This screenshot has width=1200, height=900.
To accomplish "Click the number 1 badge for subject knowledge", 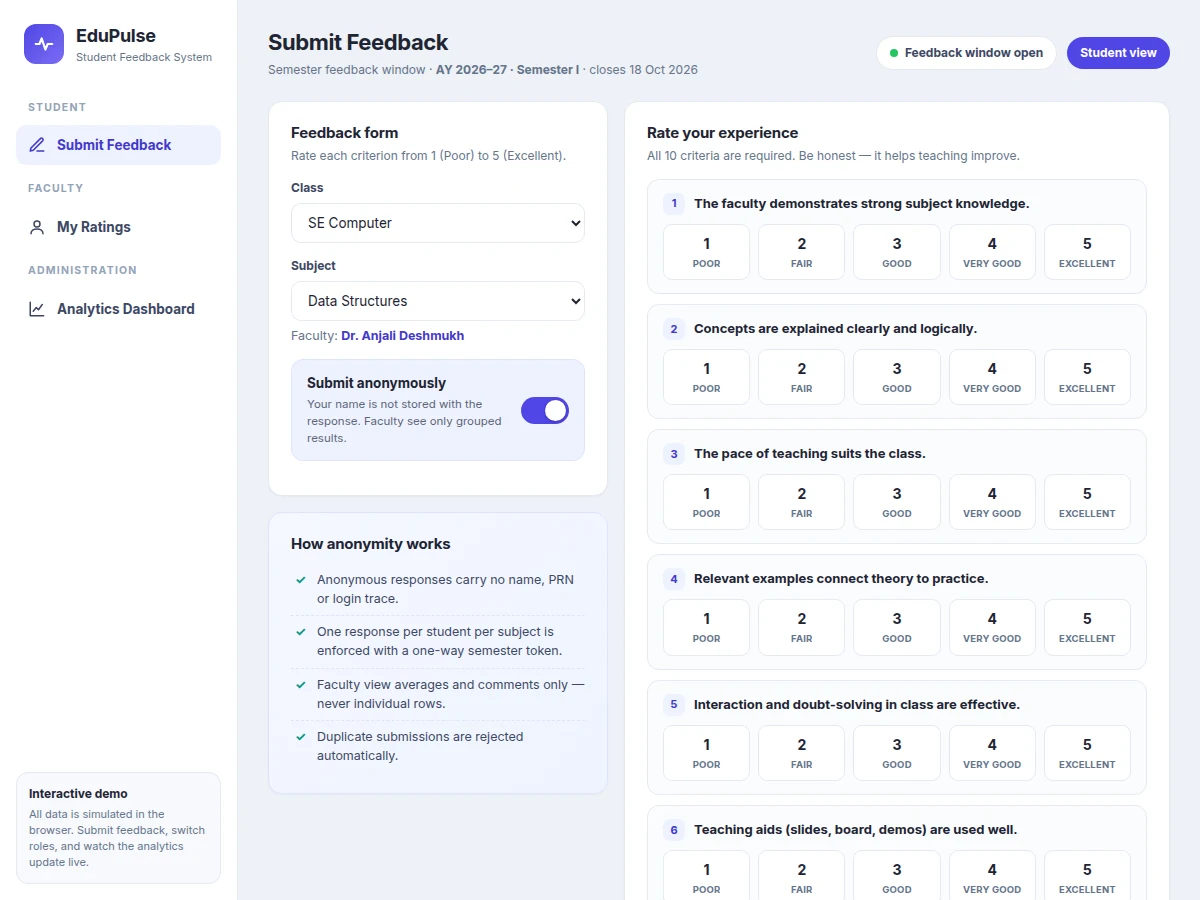I will (x=674, y=203).
